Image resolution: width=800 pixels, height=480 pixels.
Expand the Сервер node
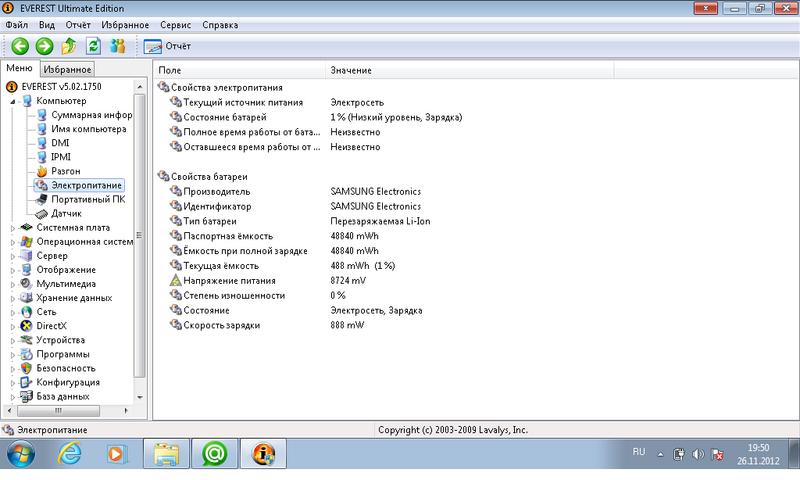click(13, 257)
